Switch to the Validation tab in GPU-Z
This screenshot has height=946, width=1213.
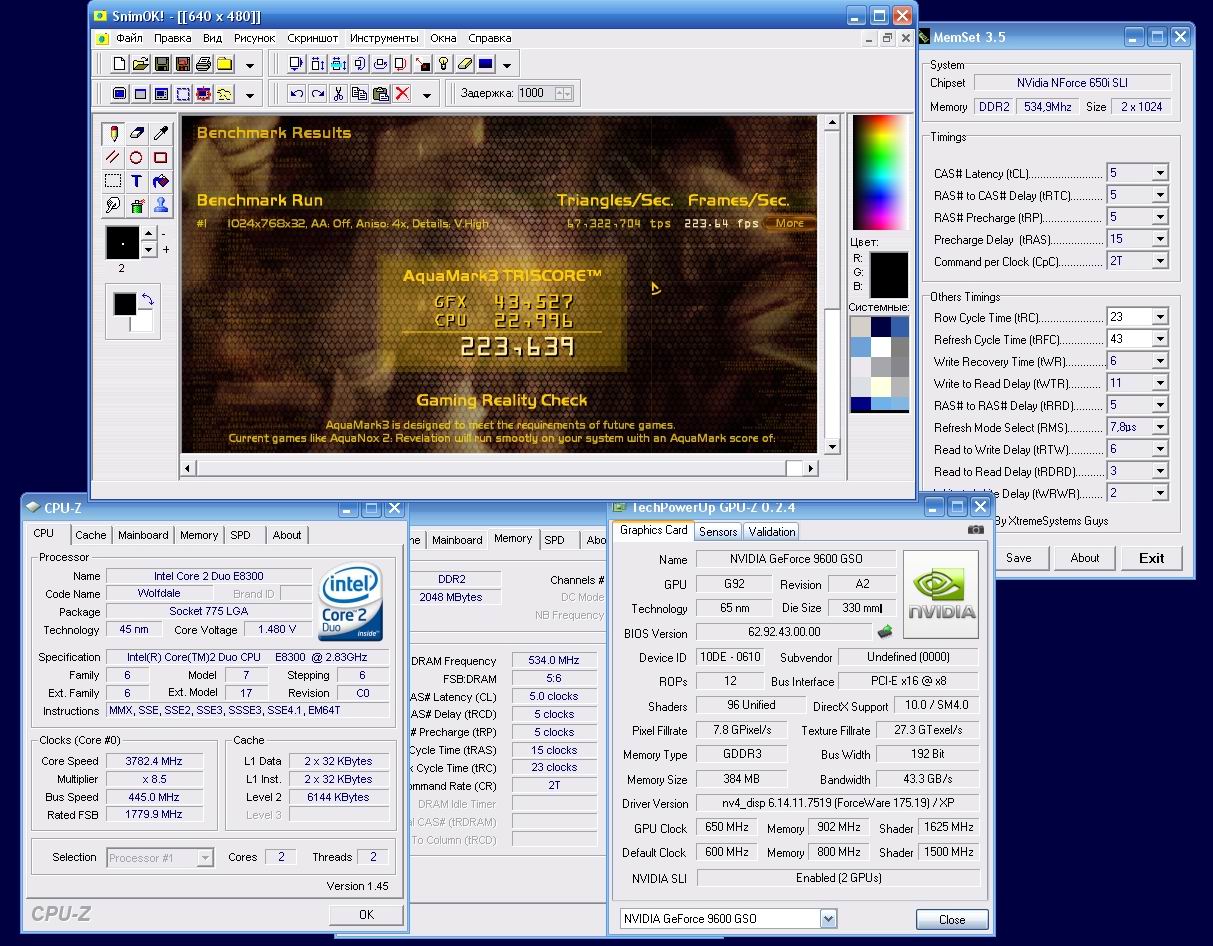[x=772, y=531]
